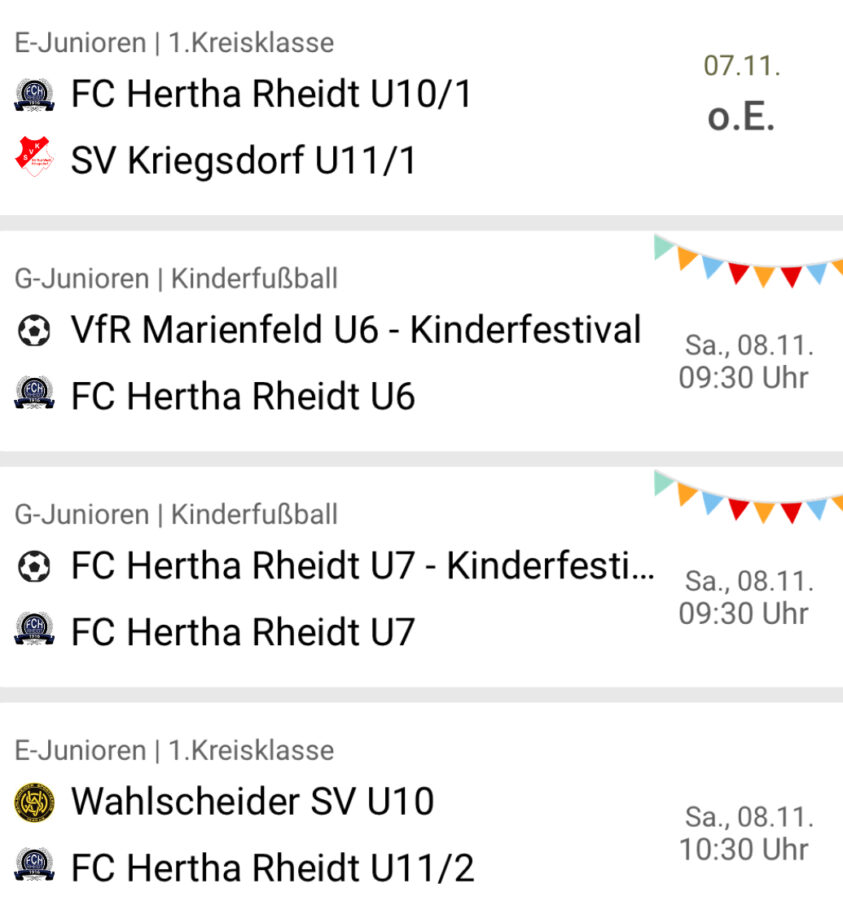The image size is (843, 914).
Task: Click the FC Hertha Rheidt U6 crest
Action: coord(34,396)
